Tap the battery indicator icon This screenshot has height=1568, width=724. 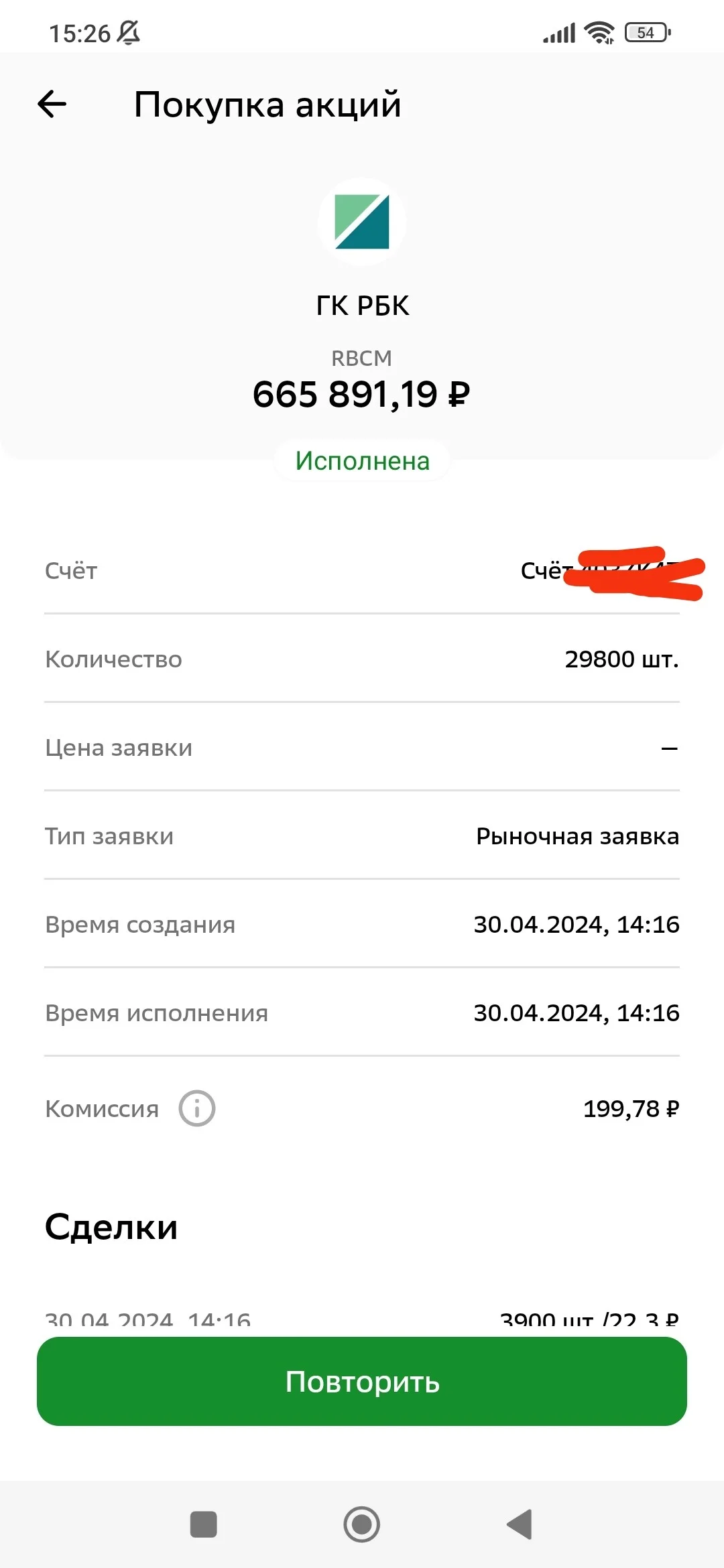pos(648,32)
